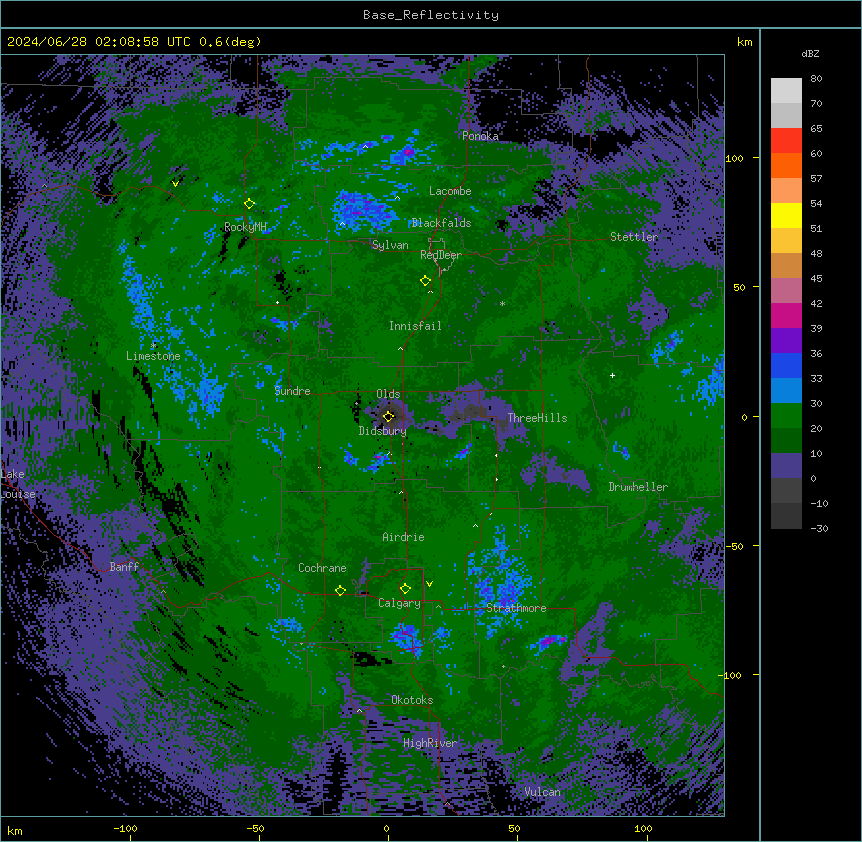Select the yellow V marker northeast of Calgary
This screenshot has height=842, width=862.
pyautogui.click(x=429, y=584)
